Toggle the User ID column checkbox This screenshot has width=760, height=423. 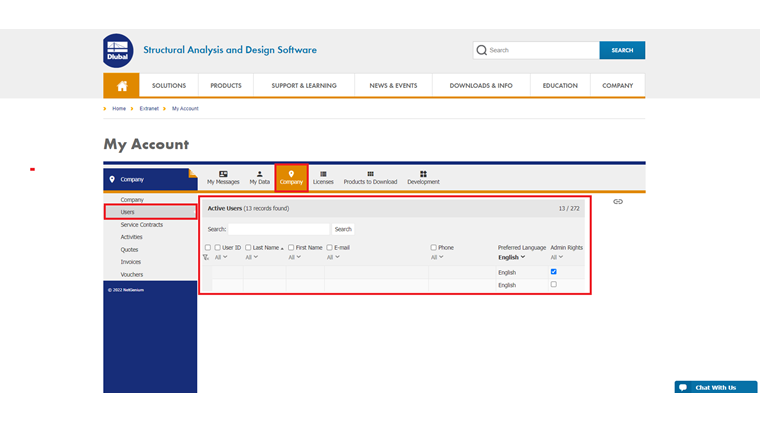click(218, 248)
